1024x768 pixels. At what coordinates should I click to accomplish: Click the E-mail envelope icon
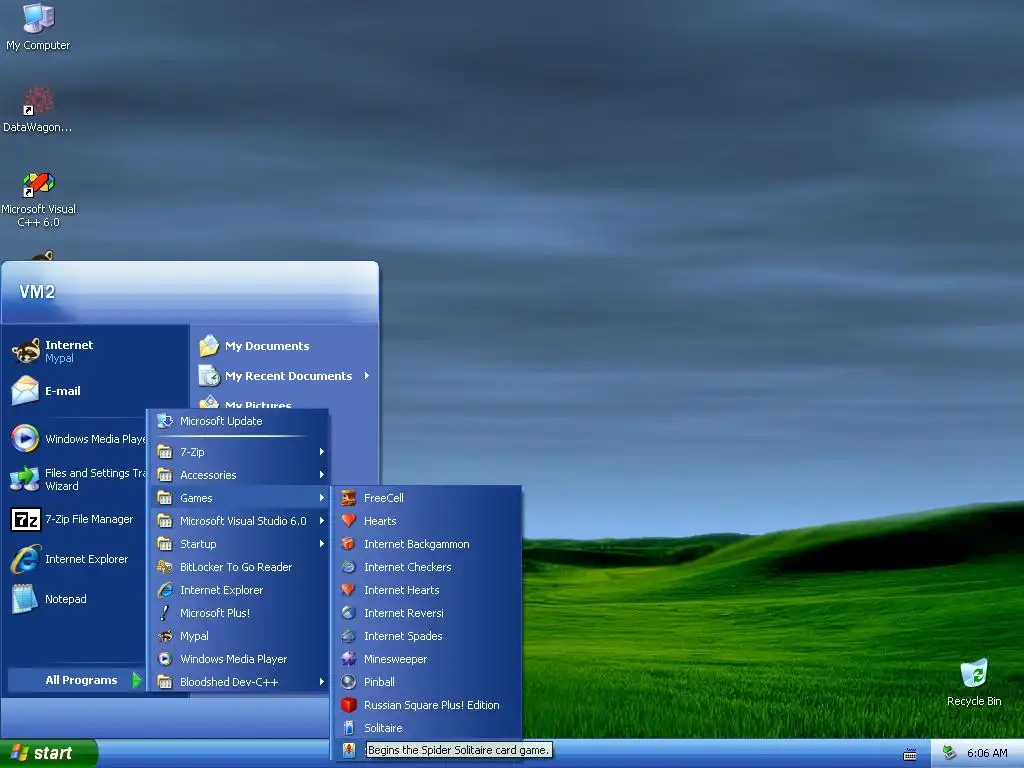[x=25, y=391]
